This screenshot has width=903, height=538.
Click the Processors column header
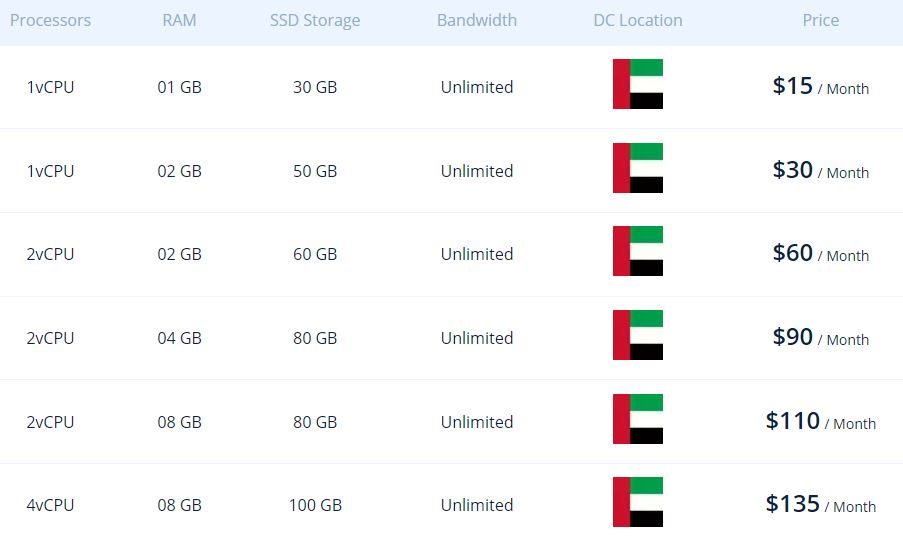pos(50,20)
